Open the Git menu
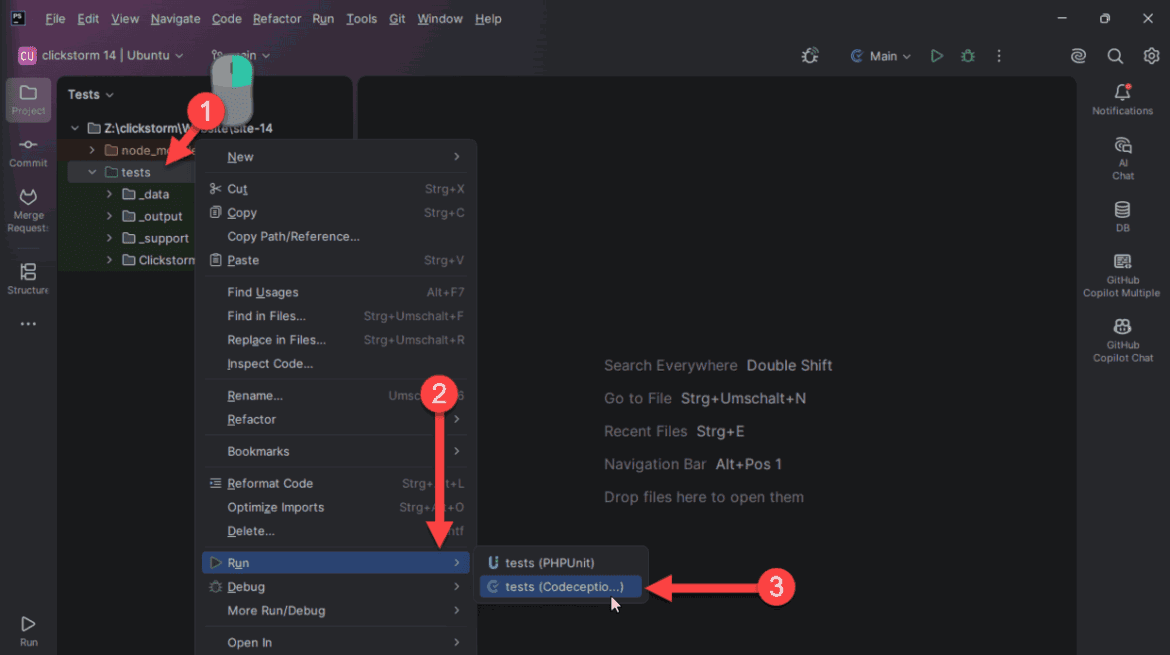Viewport: 1170px width, 655px height. pos(397,19)
